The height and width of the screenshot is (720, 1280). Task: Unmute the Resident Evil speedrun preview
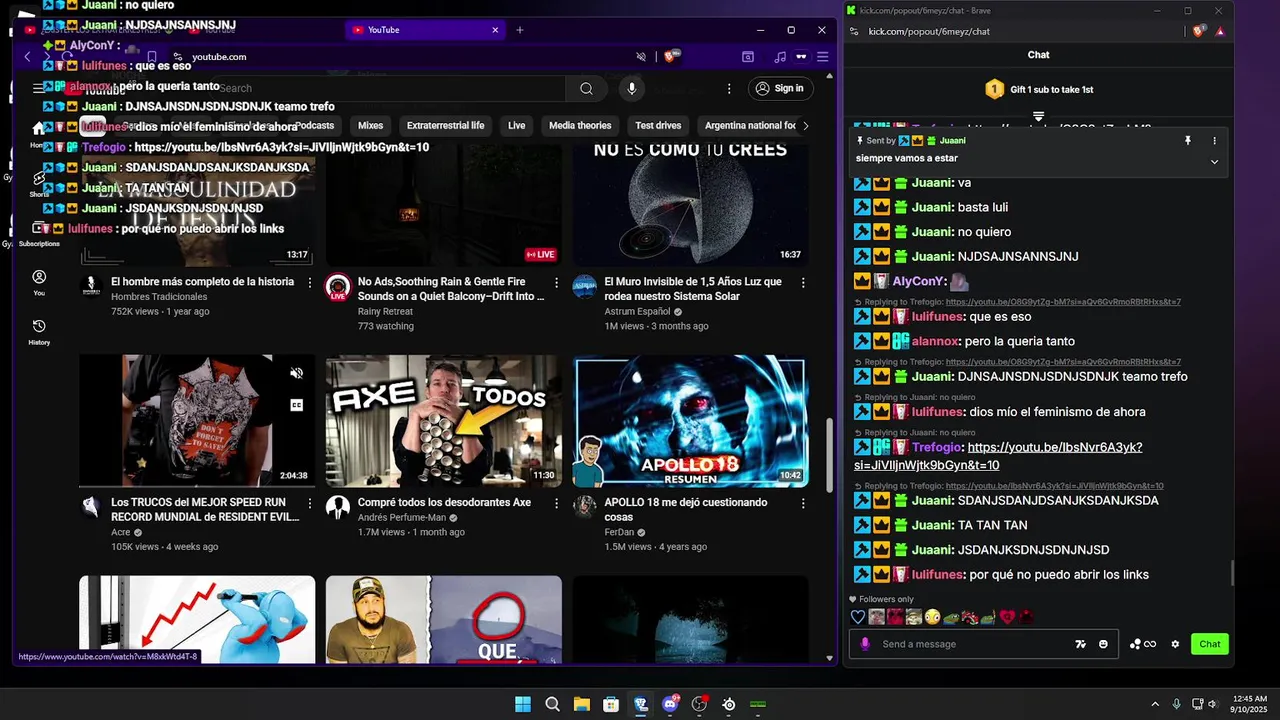(296, 373)
